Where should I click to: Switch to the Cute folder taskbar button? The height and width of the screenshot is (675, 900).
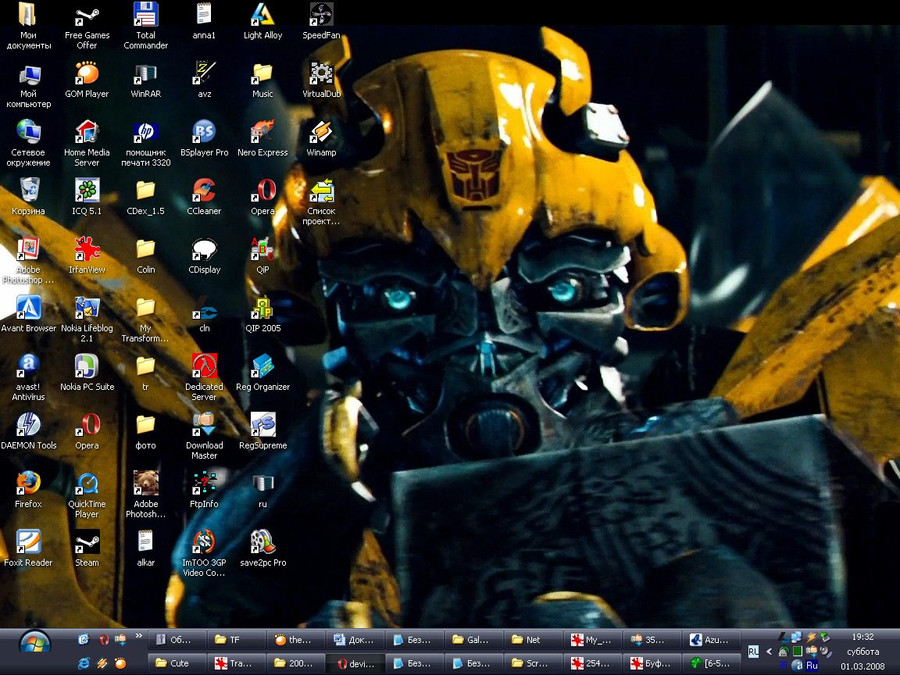(177, 663)
